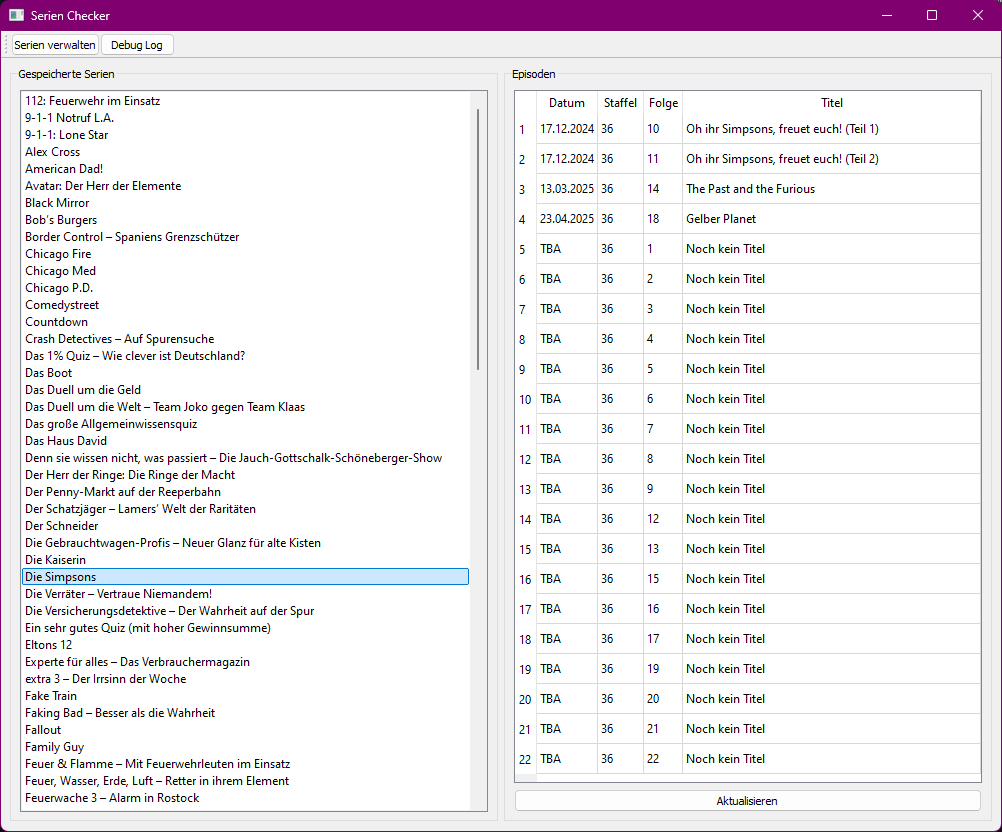1002x832 pixels.
Task: Select American Dad! in the list
Action: pos(64,169)
